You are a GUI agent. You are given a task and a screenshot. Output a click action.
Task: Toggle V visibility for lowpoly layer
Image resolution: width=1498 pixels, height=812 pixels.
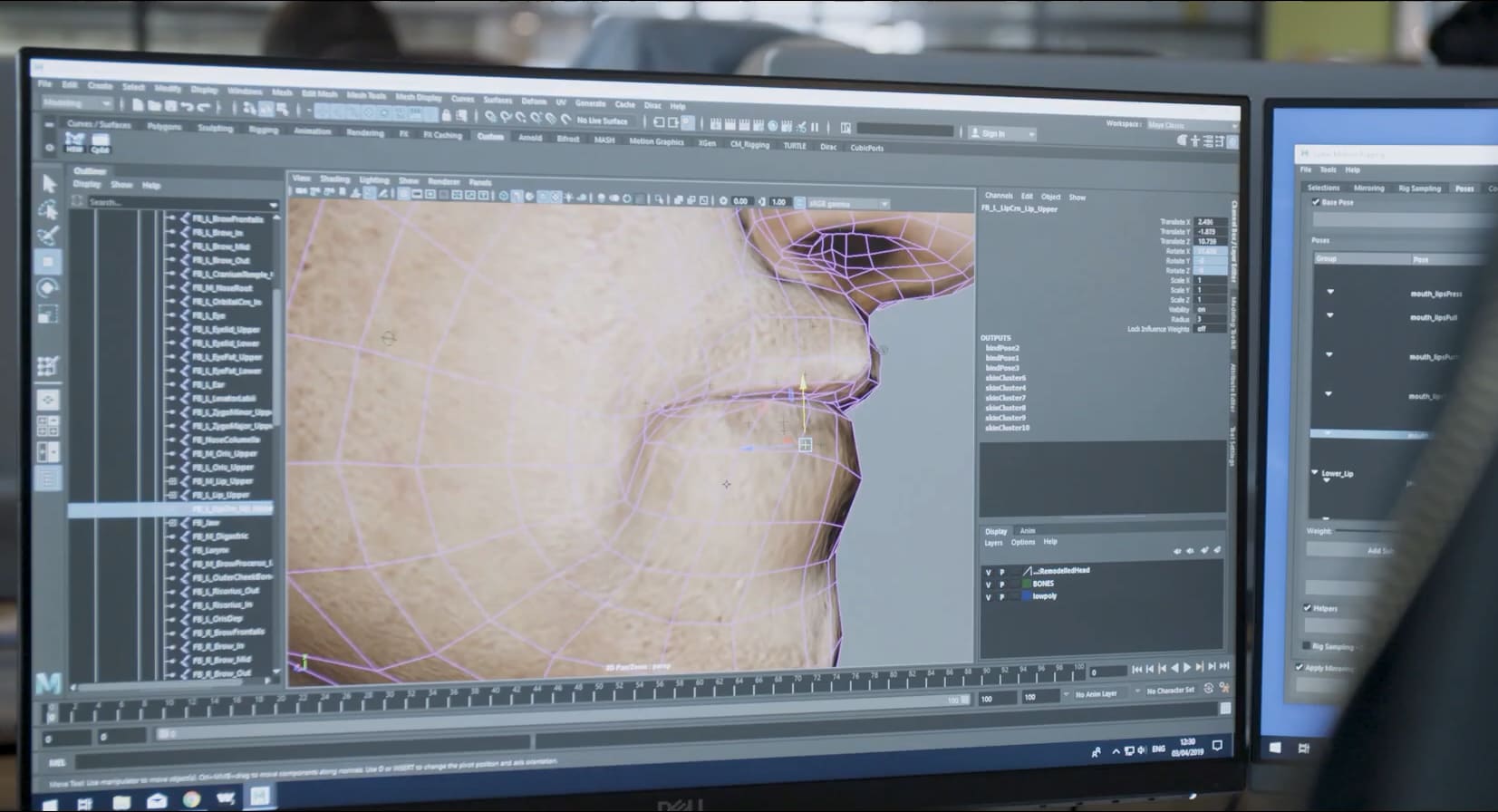(989, 597)
